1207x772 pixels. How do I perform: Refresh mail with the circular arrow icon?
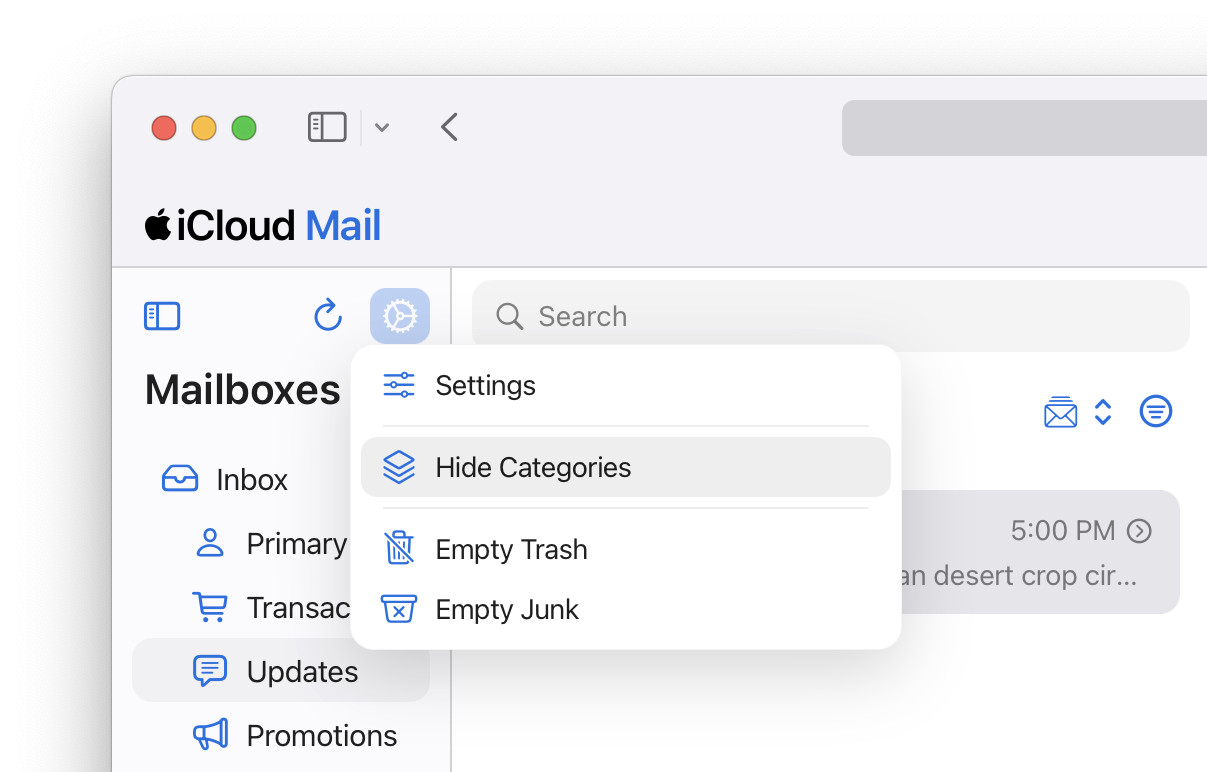point(328,316)
